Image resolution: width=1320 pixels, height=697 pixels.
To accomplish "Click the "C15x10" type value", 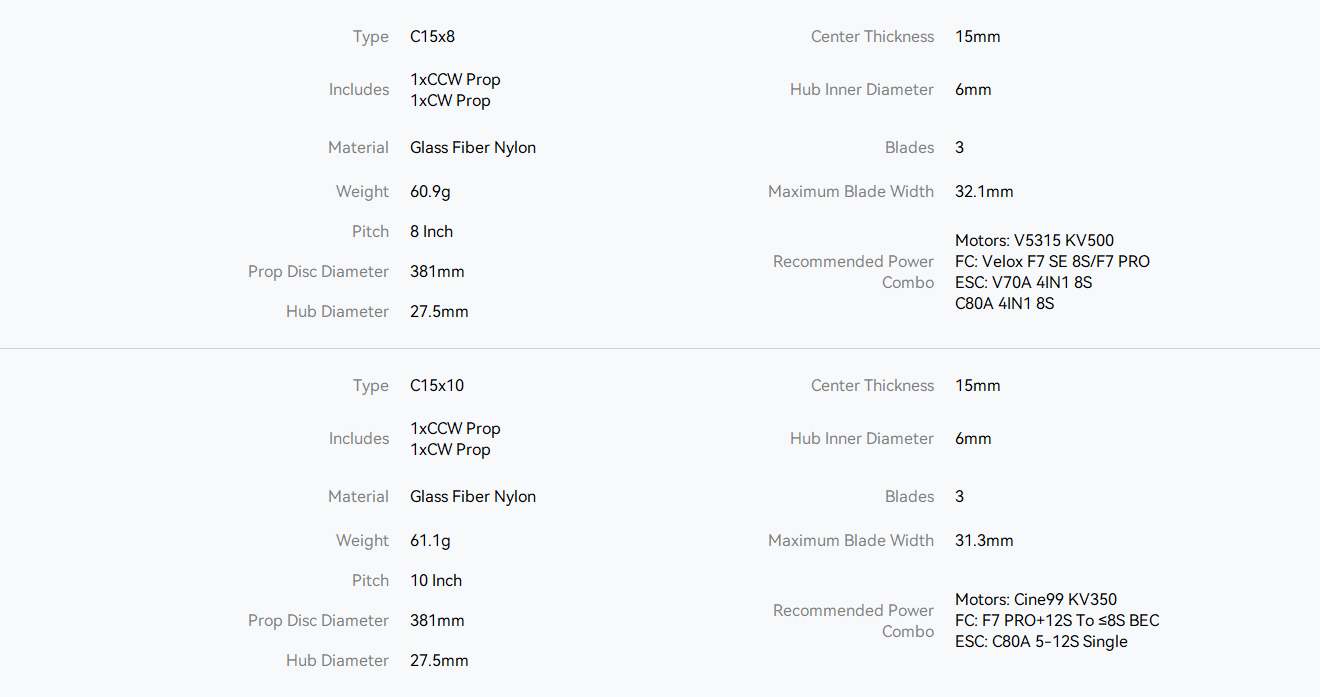I will coord(437,386).
